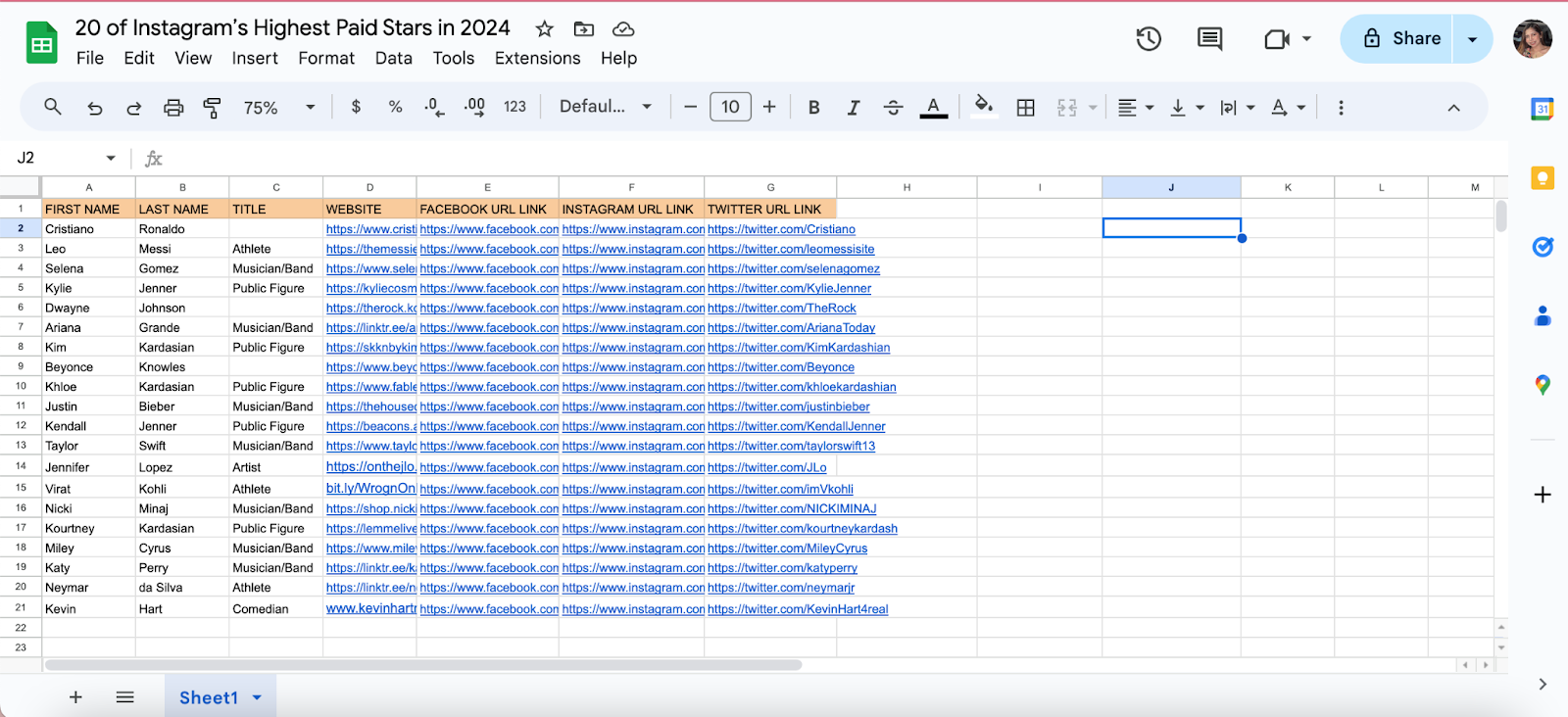Toggle strikethrough formatting
The image size is (1568, 717).
[893, 108]
